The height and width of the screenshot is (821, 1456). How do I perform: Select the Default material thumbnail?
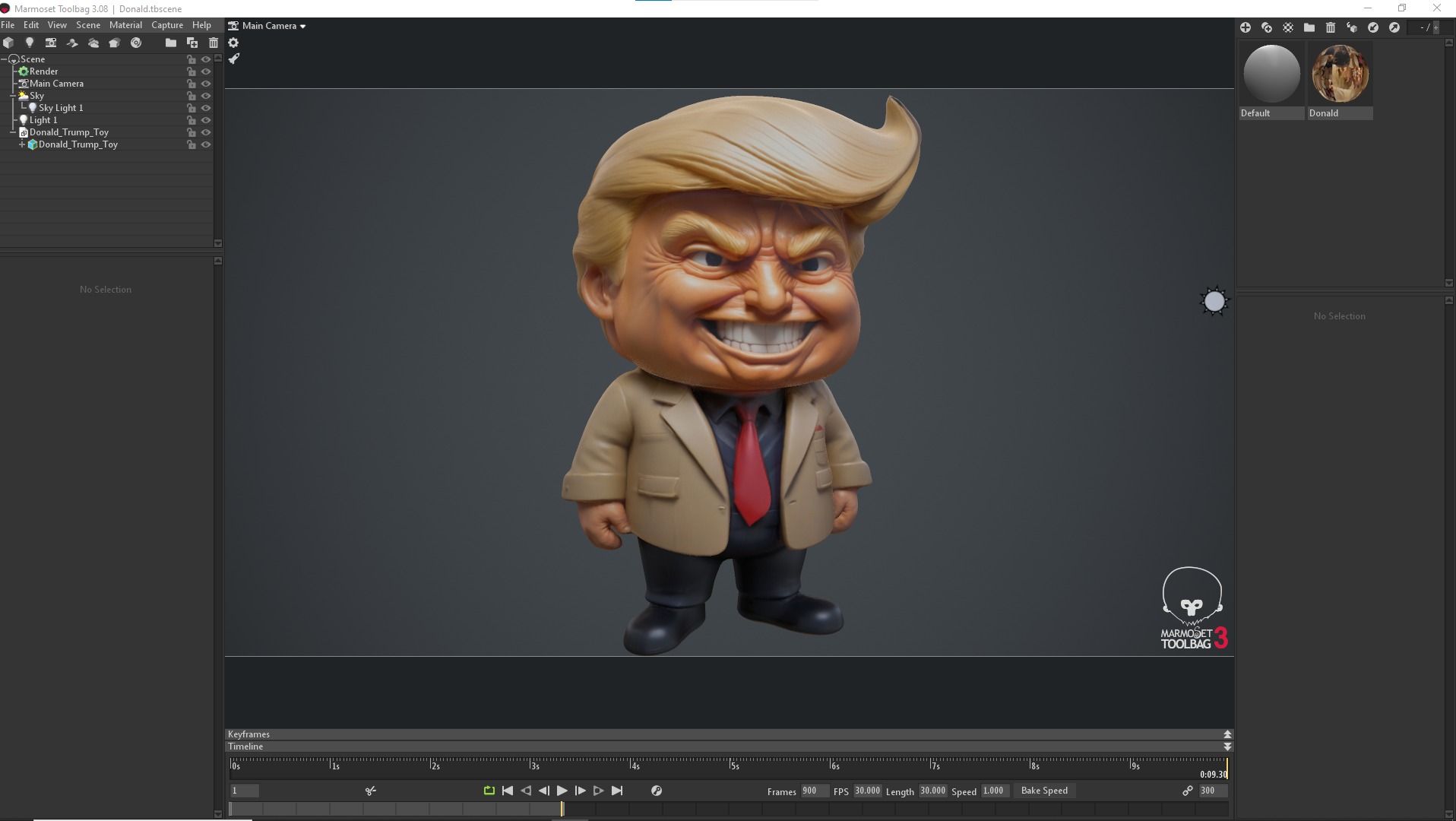[1271, 74]
